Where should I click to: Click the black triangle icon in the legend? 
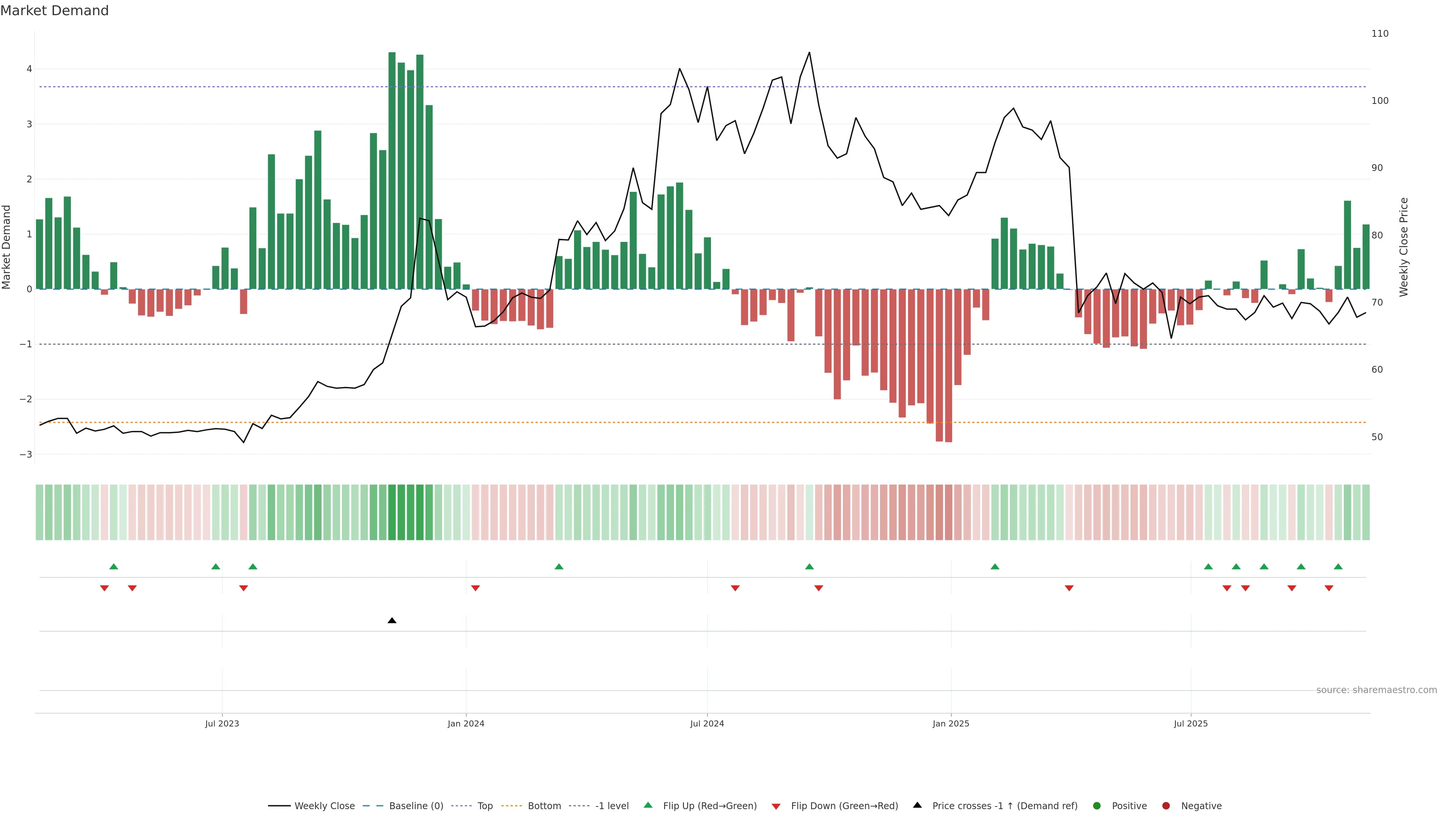(917, 805)
